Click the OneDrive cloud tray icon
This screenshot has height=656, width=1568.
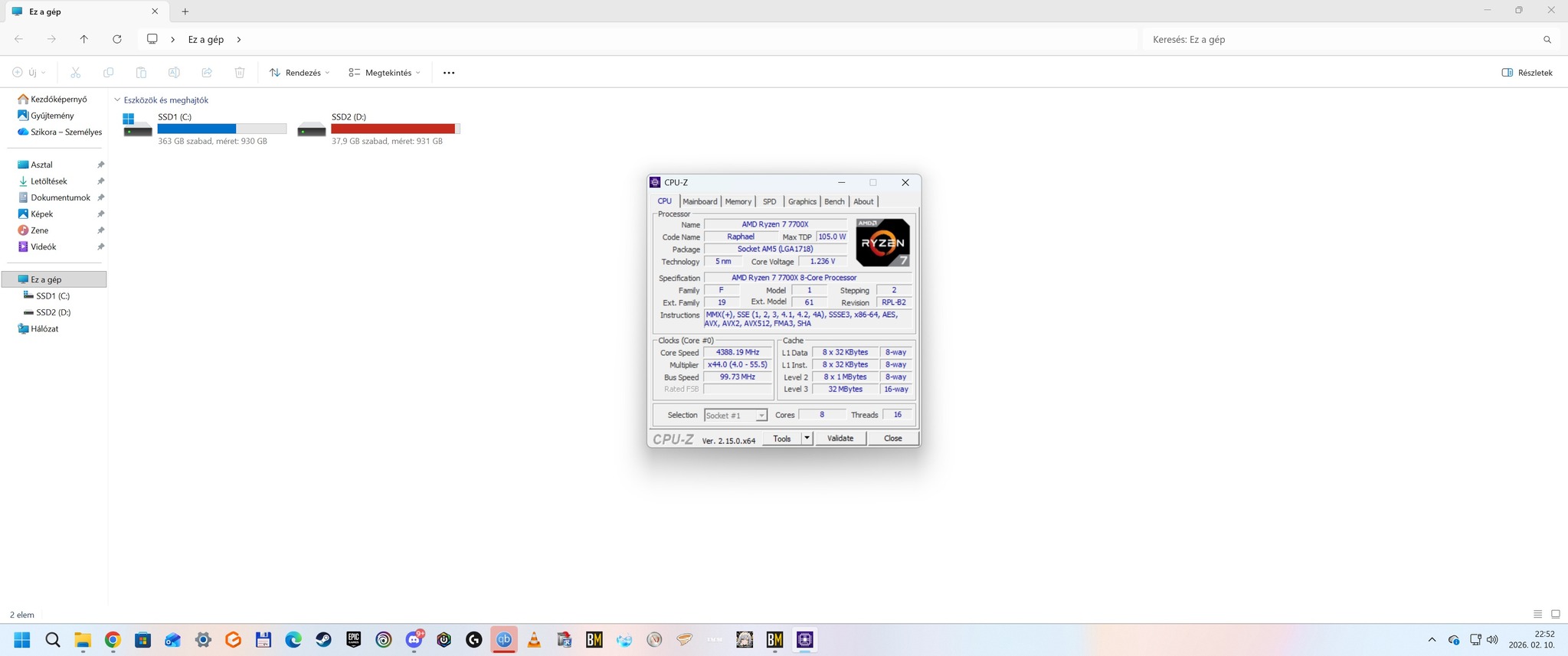(1453, 640)
